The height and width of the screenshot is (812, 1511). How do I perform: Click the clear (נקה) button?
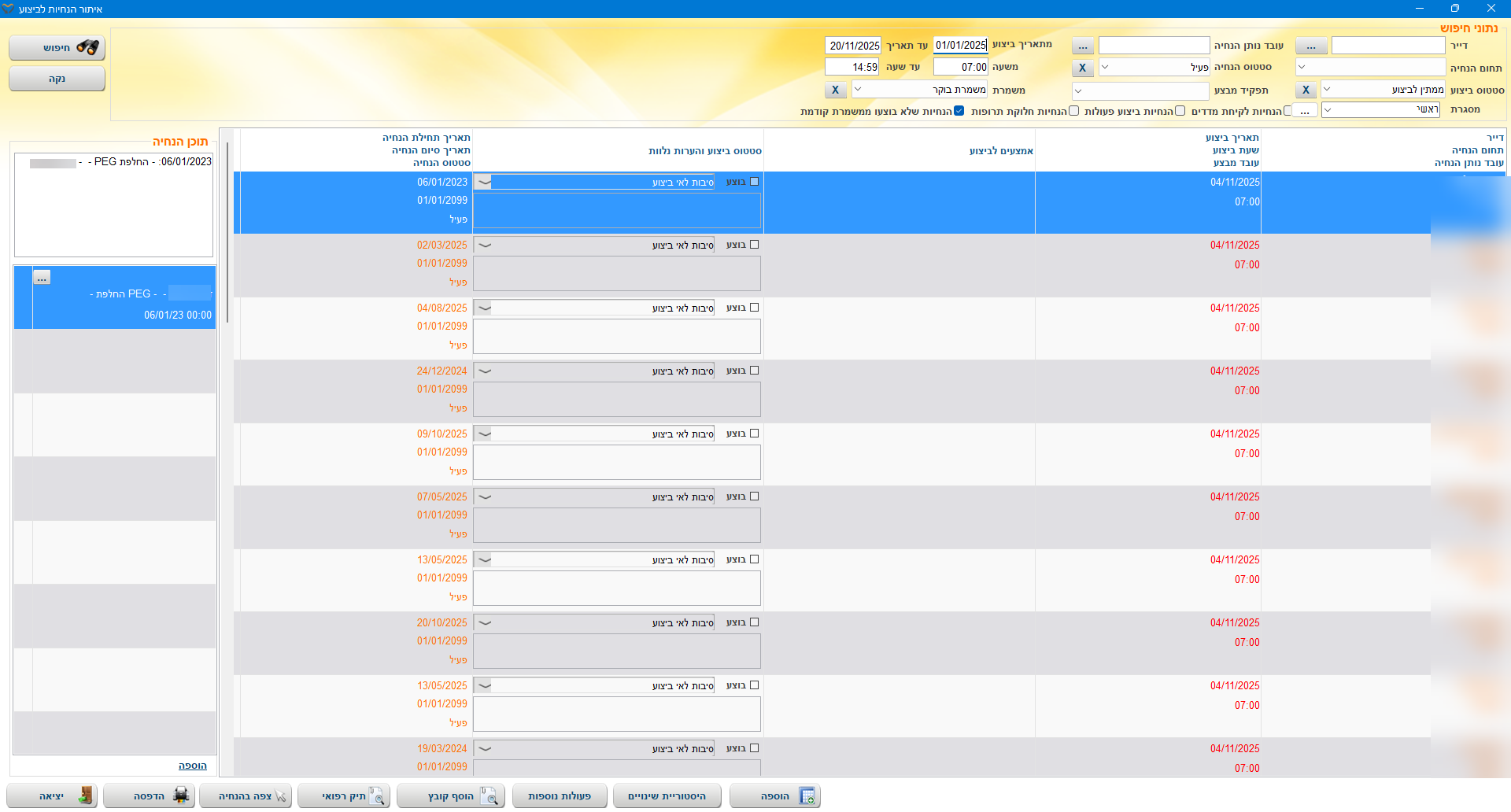tap(57, 79)
